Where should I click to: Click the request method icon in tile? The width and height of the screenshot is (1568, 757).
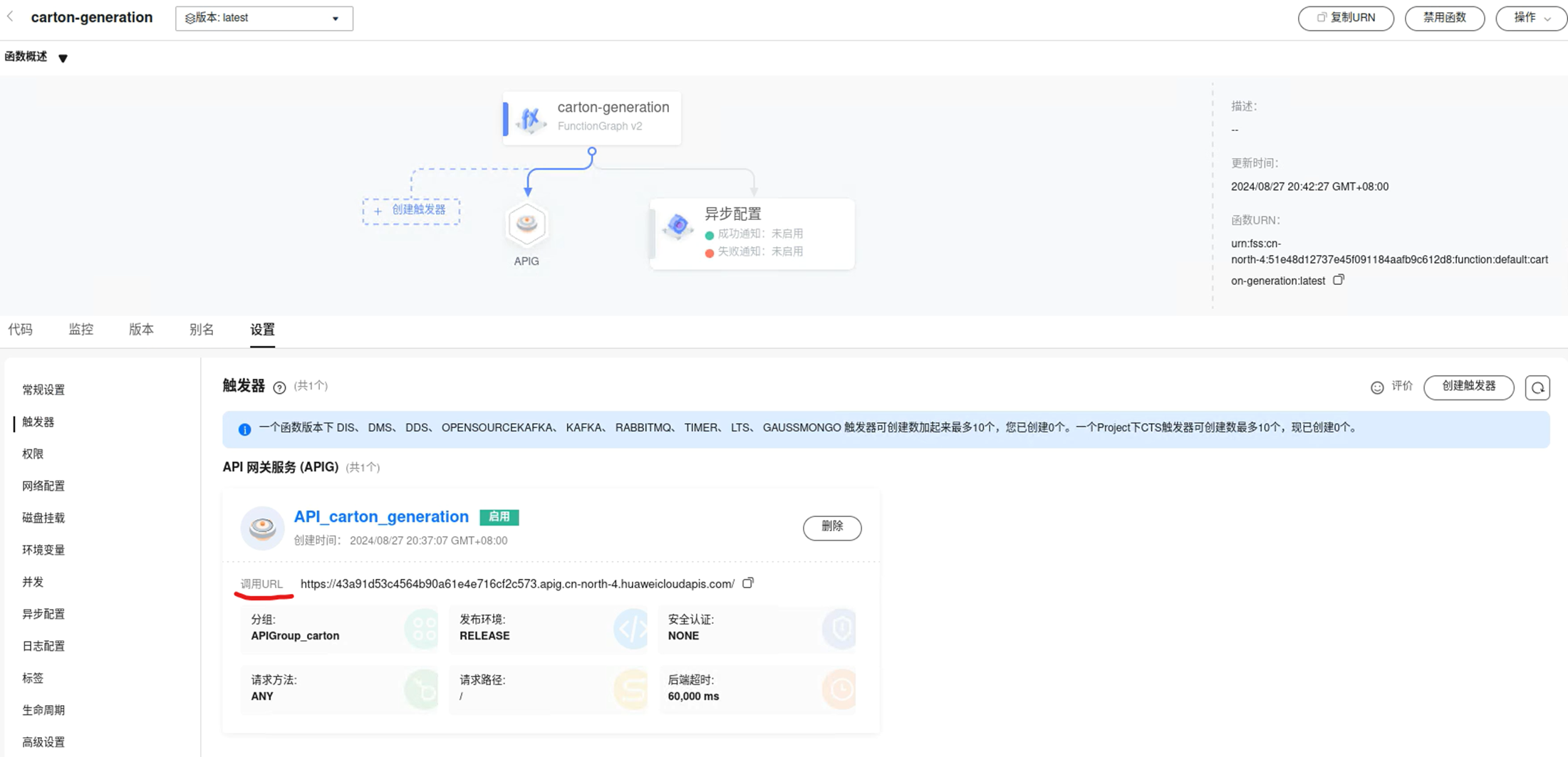click(x=422, y=689)
